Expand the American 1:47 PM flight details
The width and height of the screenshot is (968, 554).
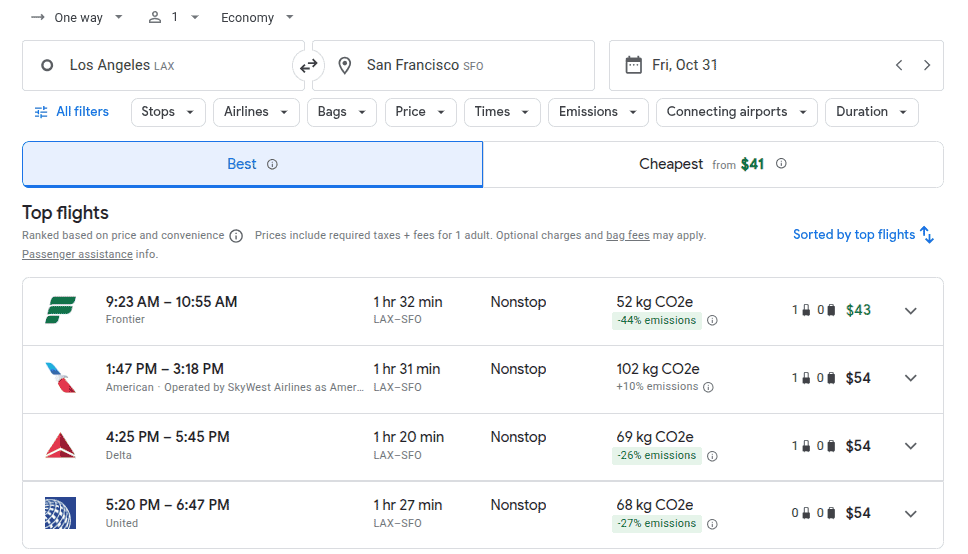click(911, 378)
